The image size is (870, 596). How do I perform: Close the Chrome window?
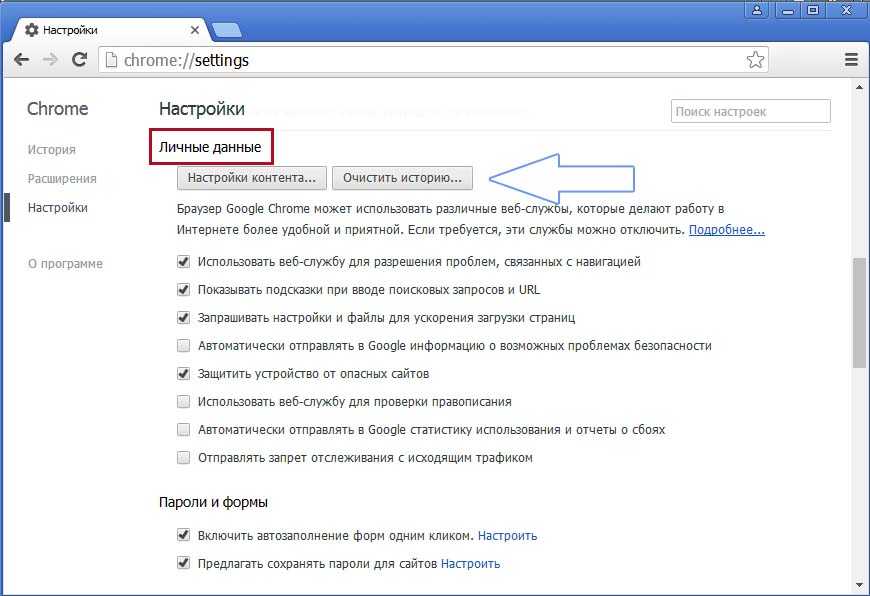(846, 9)
